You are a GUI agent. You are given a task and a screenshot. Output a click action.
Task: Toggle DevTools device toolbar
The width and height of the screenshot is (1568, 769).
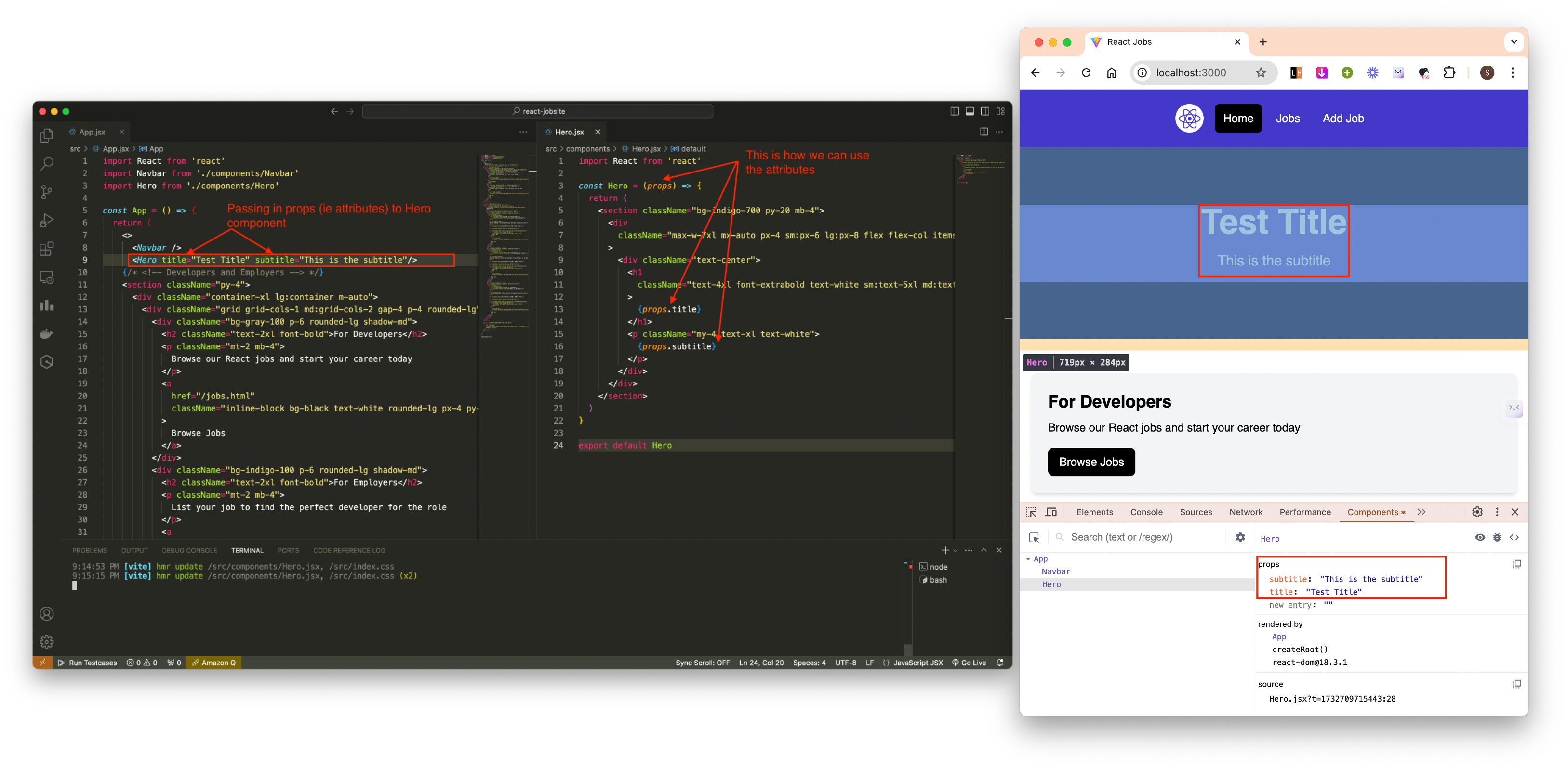coord(1051,512)
